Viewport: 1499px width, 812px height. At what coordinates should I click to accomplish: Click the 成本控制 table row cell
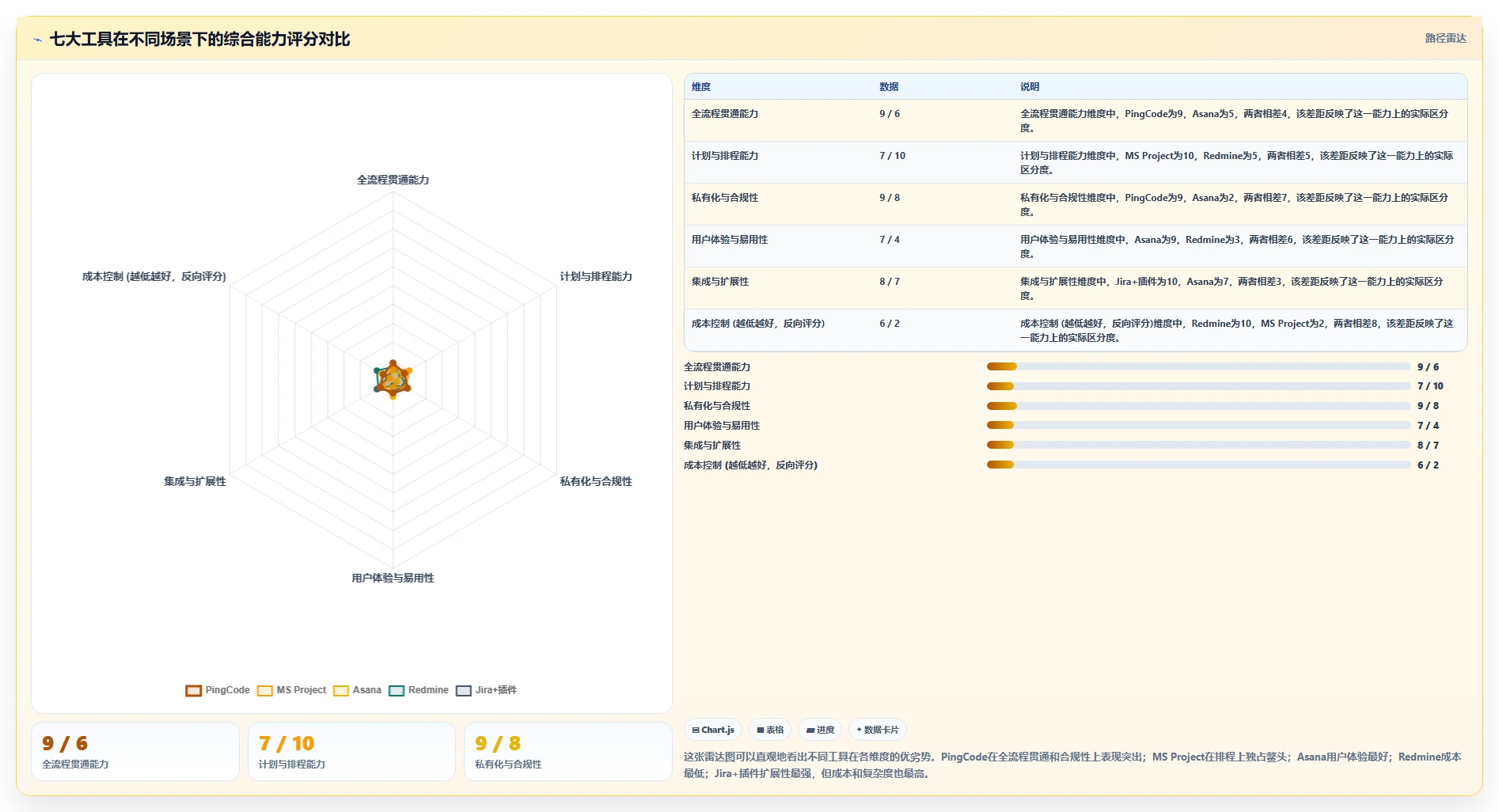pos(758,324)
